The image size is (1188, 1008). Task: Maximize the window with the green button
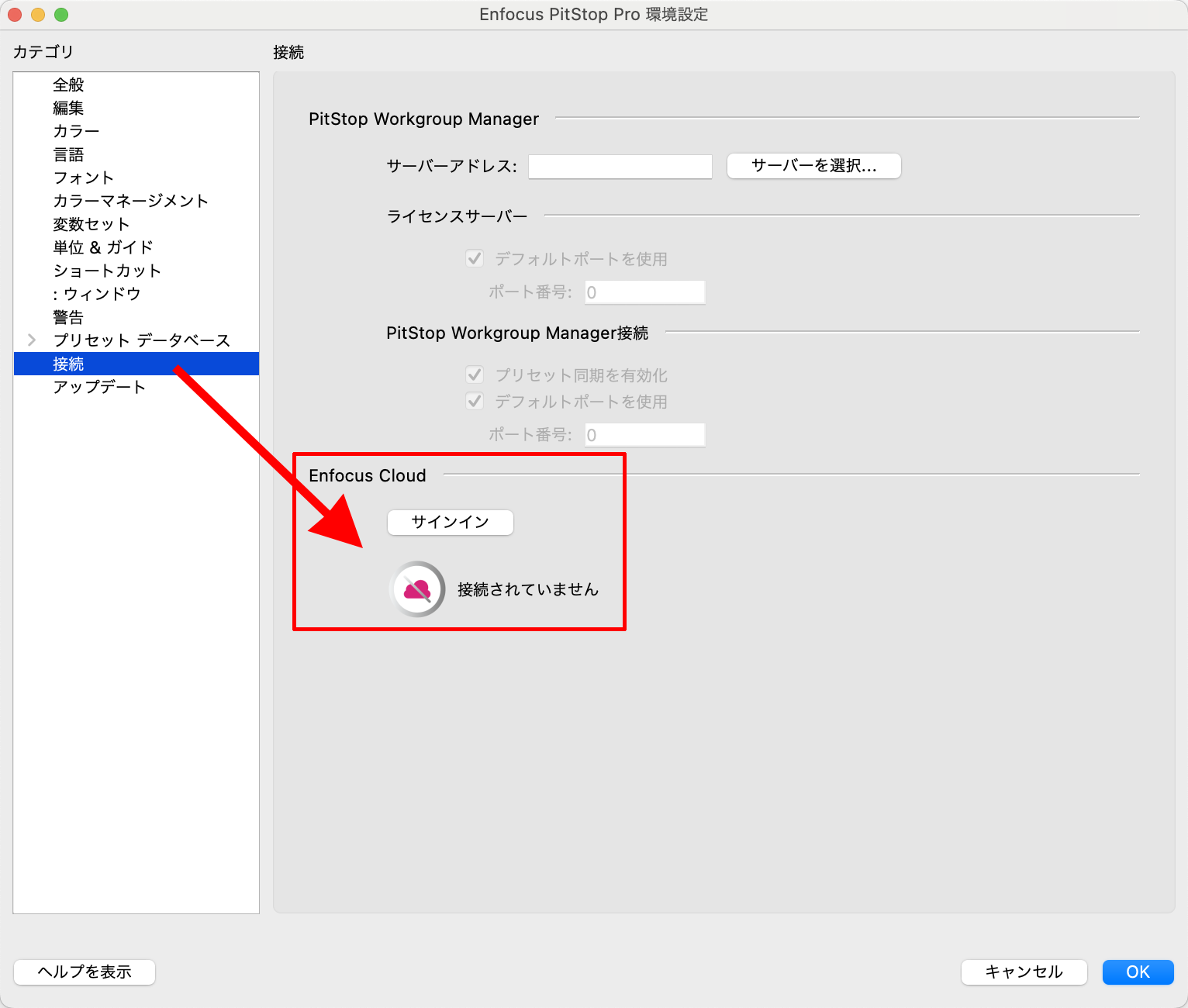(x=61, y=15)
